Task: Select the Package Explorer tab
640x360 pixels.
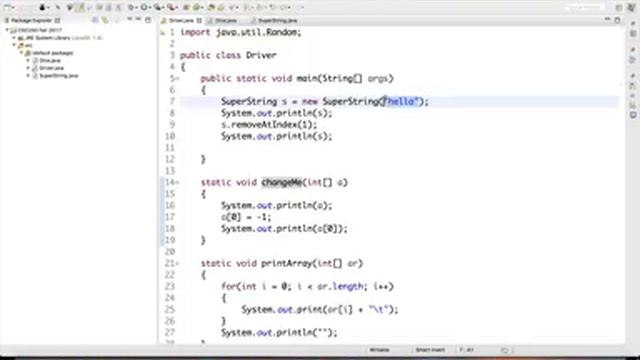Action: (31, 20)
